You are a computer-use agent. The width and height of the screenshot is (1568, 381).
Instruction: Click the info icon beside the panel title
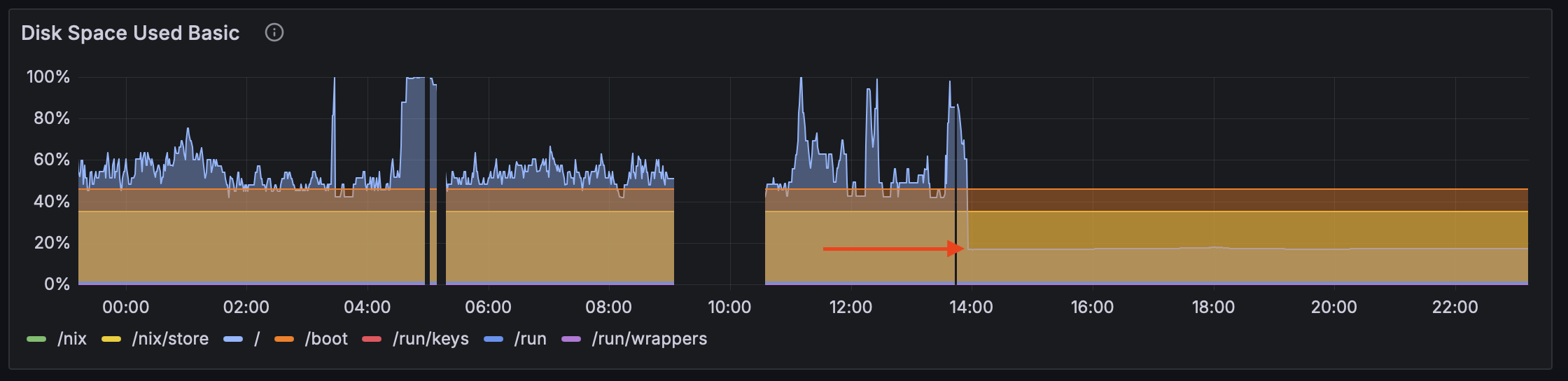[x=274, y=33]
